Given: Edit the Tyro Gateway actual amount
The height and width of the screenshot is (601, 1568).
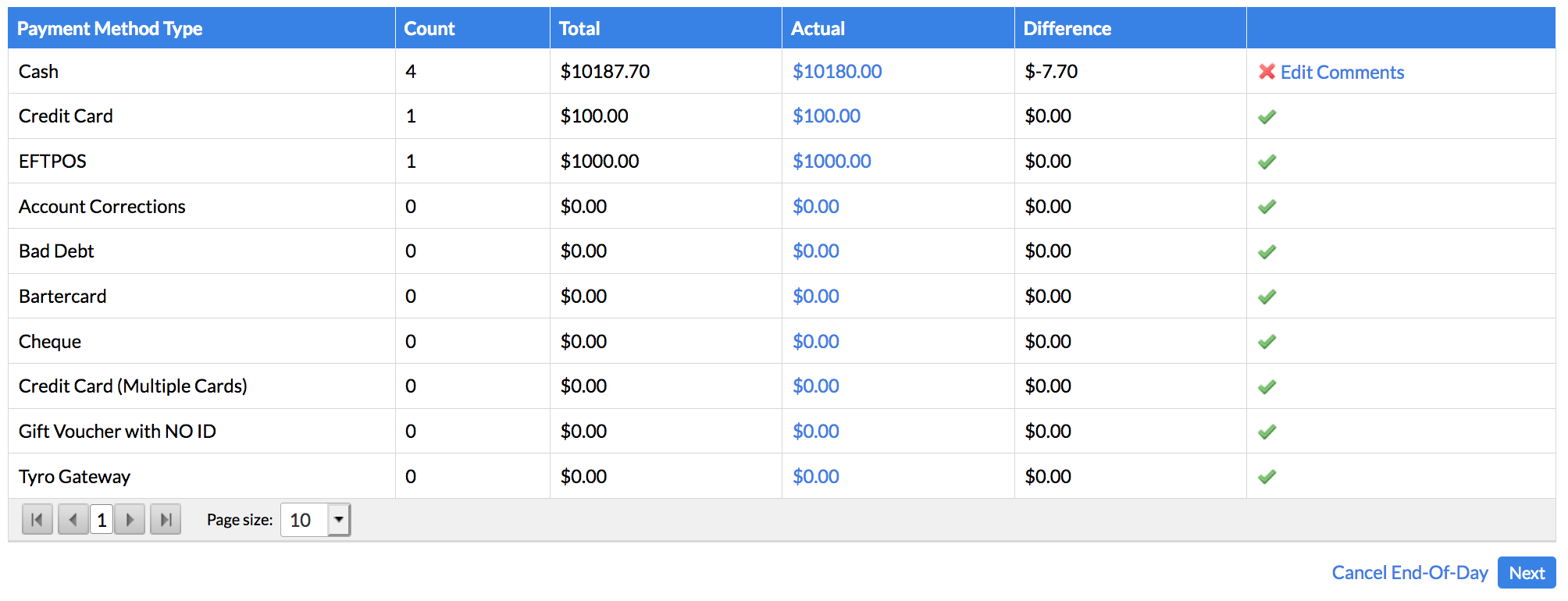Looking at the screenshot, I should point(816,477).
